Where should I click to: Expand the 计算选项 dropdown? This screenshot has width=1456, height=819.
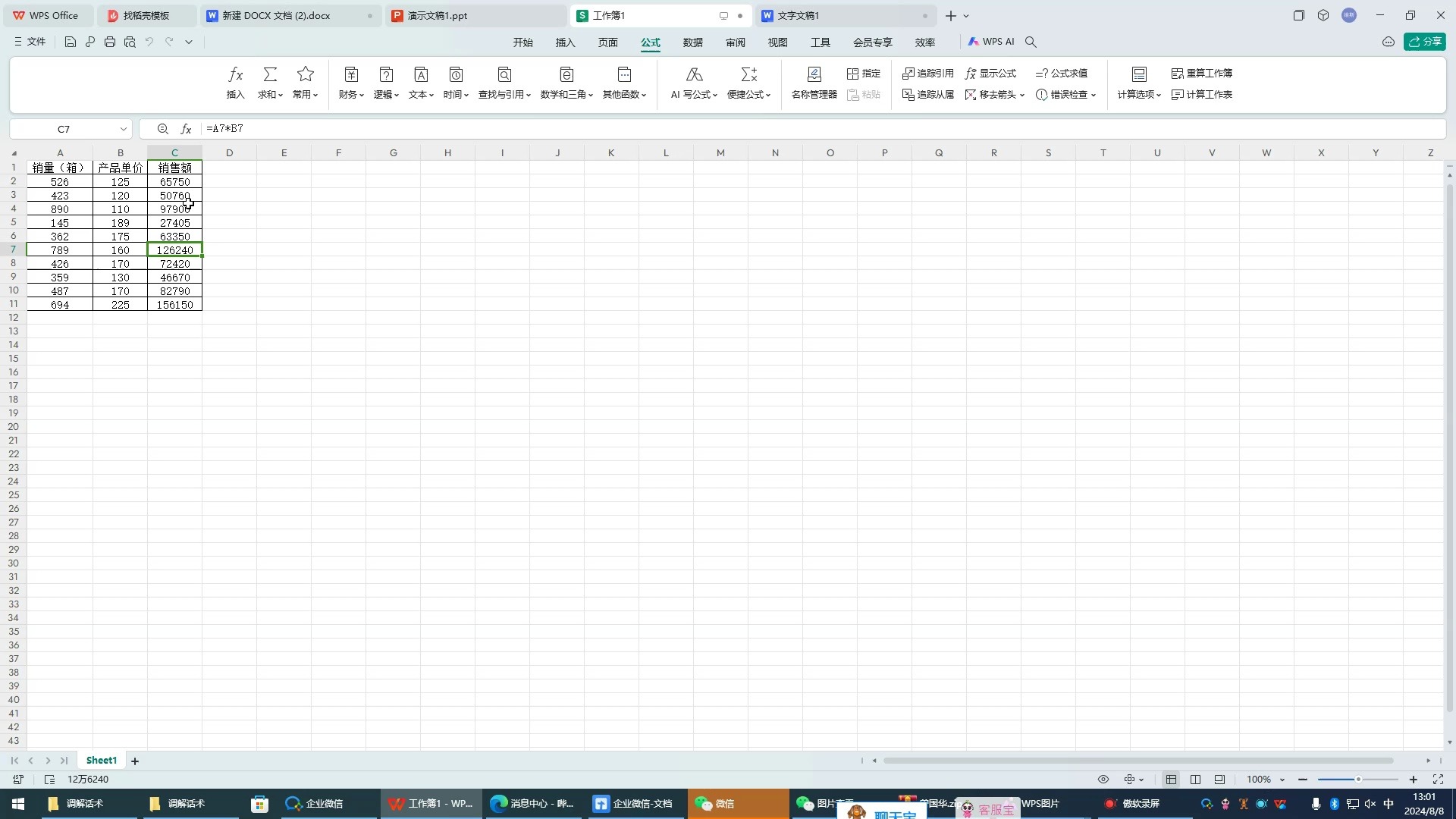click(1138, 94)
